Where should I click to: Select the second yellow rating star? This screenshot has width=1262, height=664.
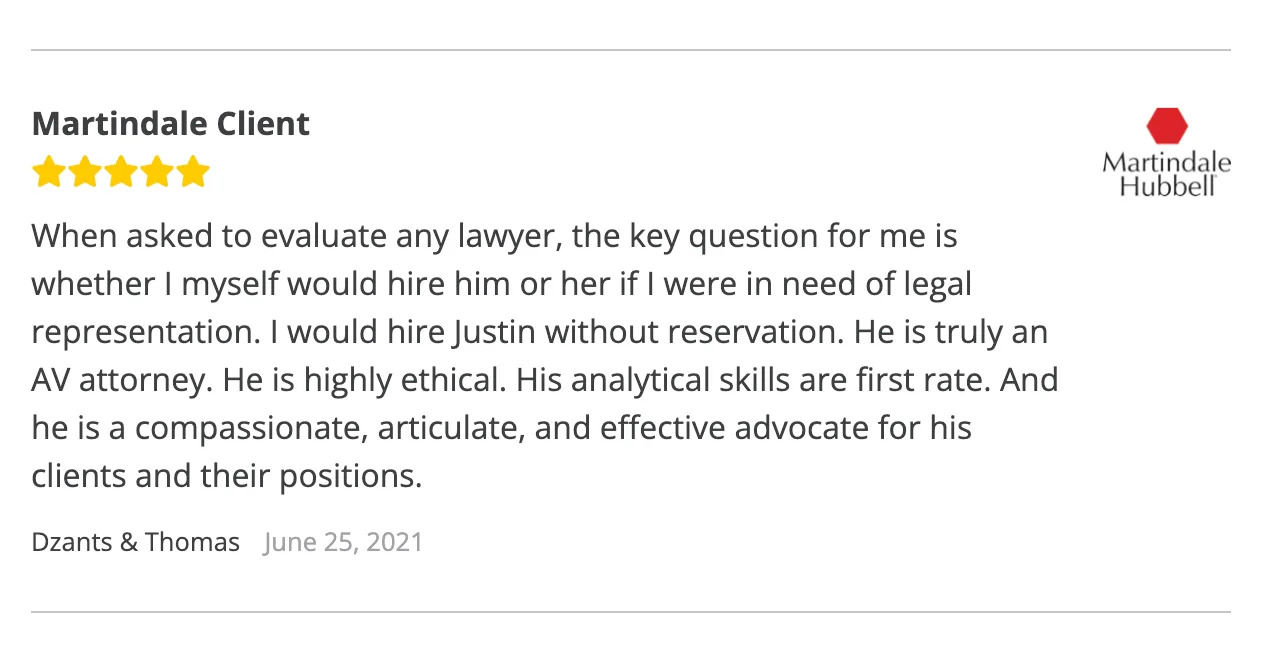(x=84, y=172)
